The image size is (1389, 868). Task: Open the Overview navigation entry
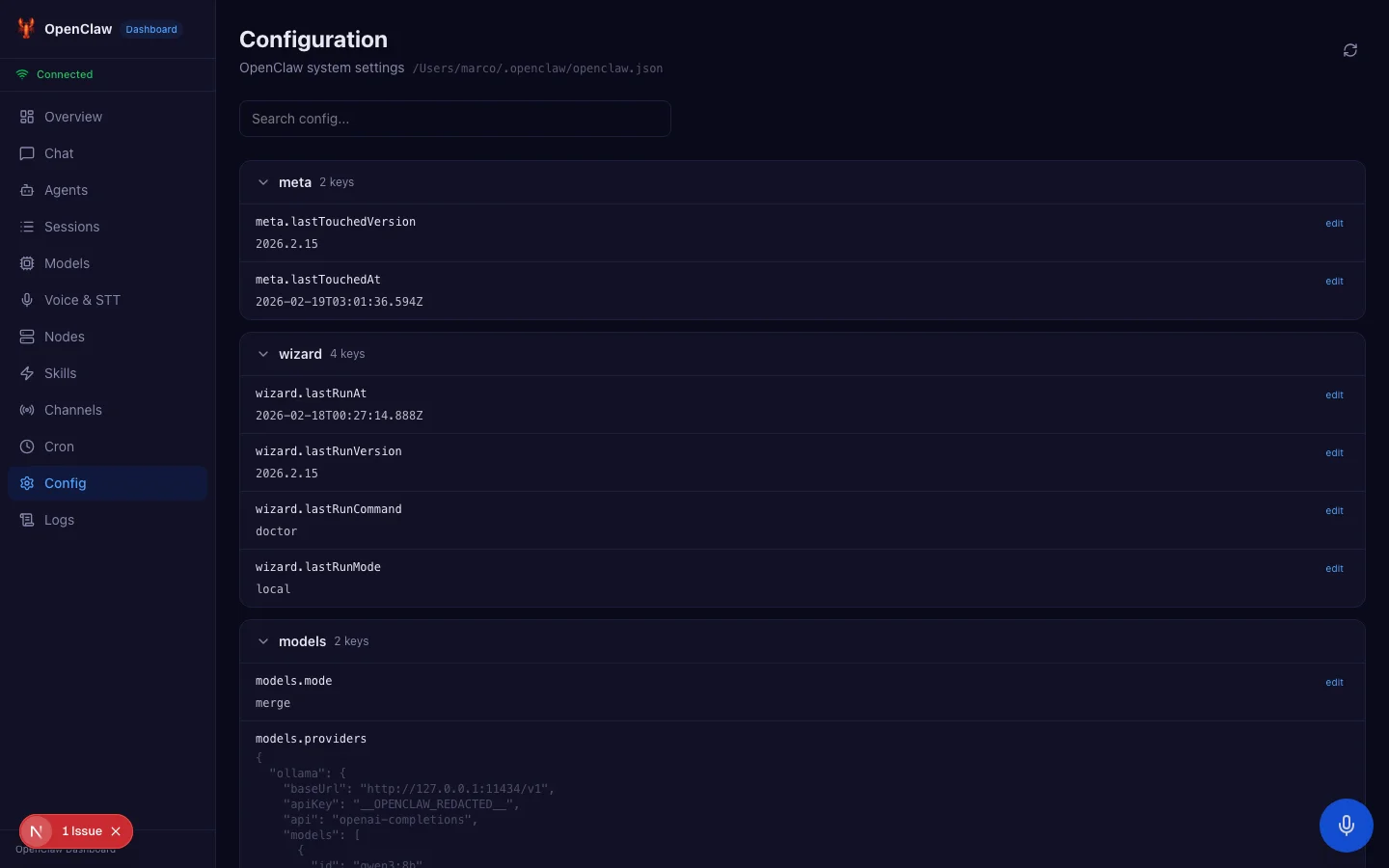72,117
